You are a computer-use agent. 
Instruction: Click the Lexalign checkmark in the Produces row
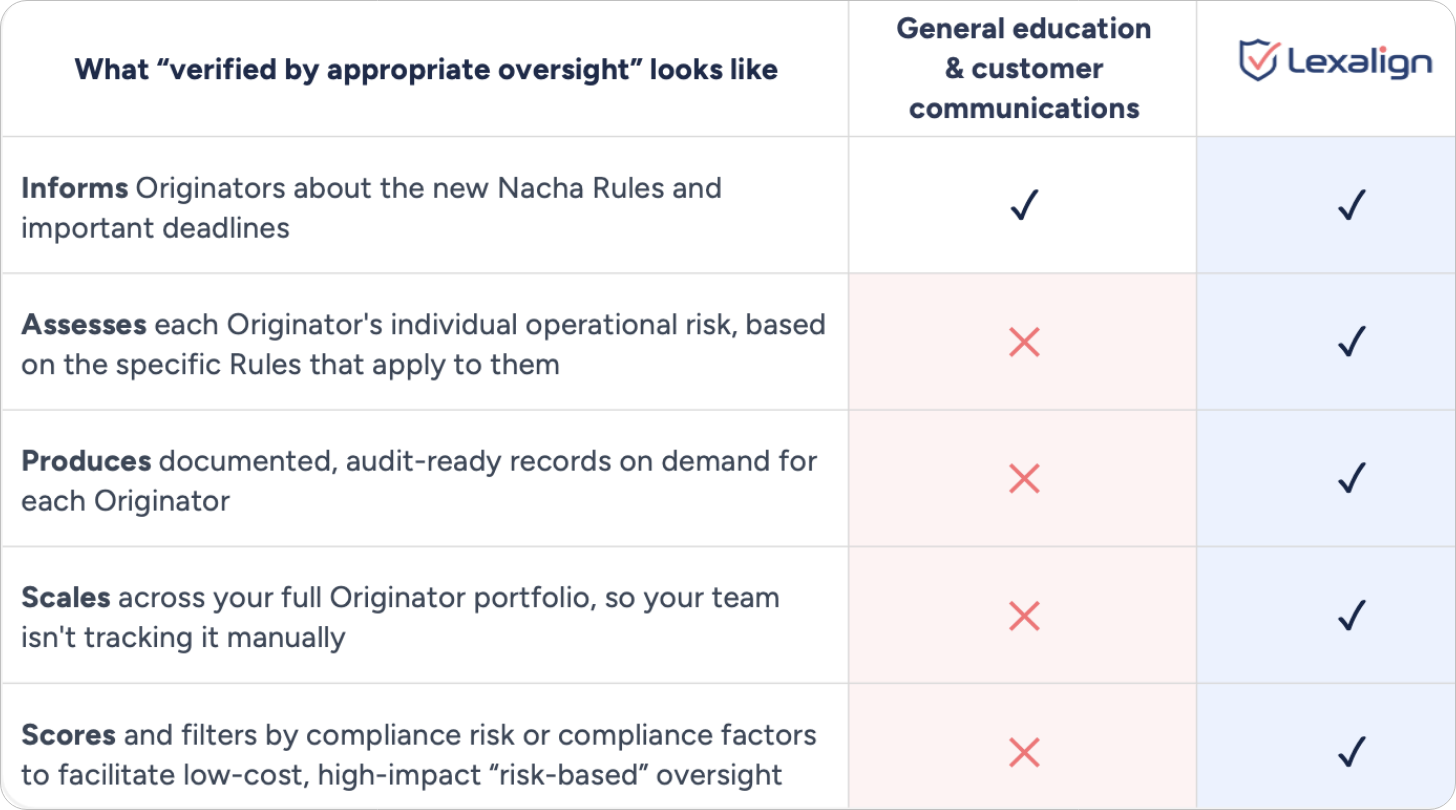[x=1351, y=479]
